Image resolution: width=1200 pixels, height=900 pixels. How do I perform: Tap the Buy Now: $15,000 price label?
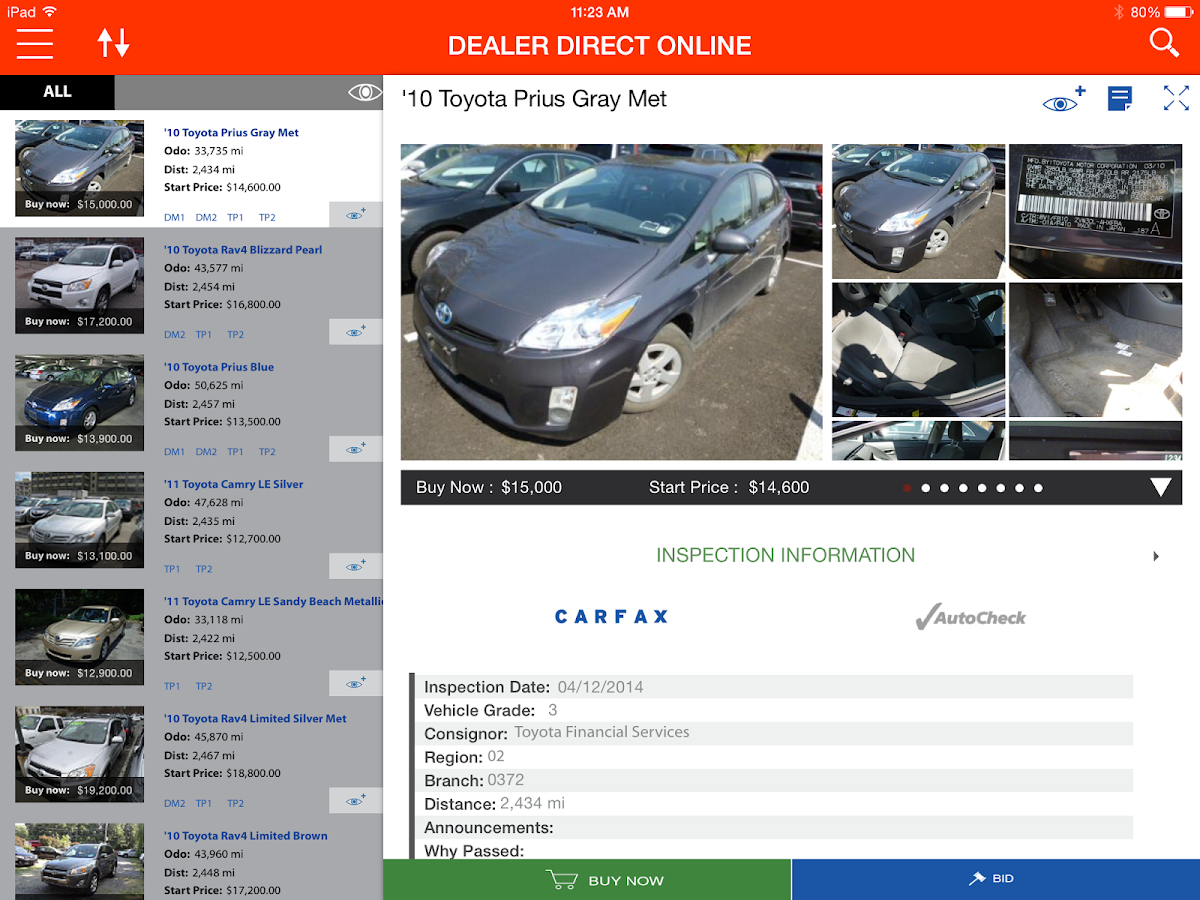[x=489, y=487]
